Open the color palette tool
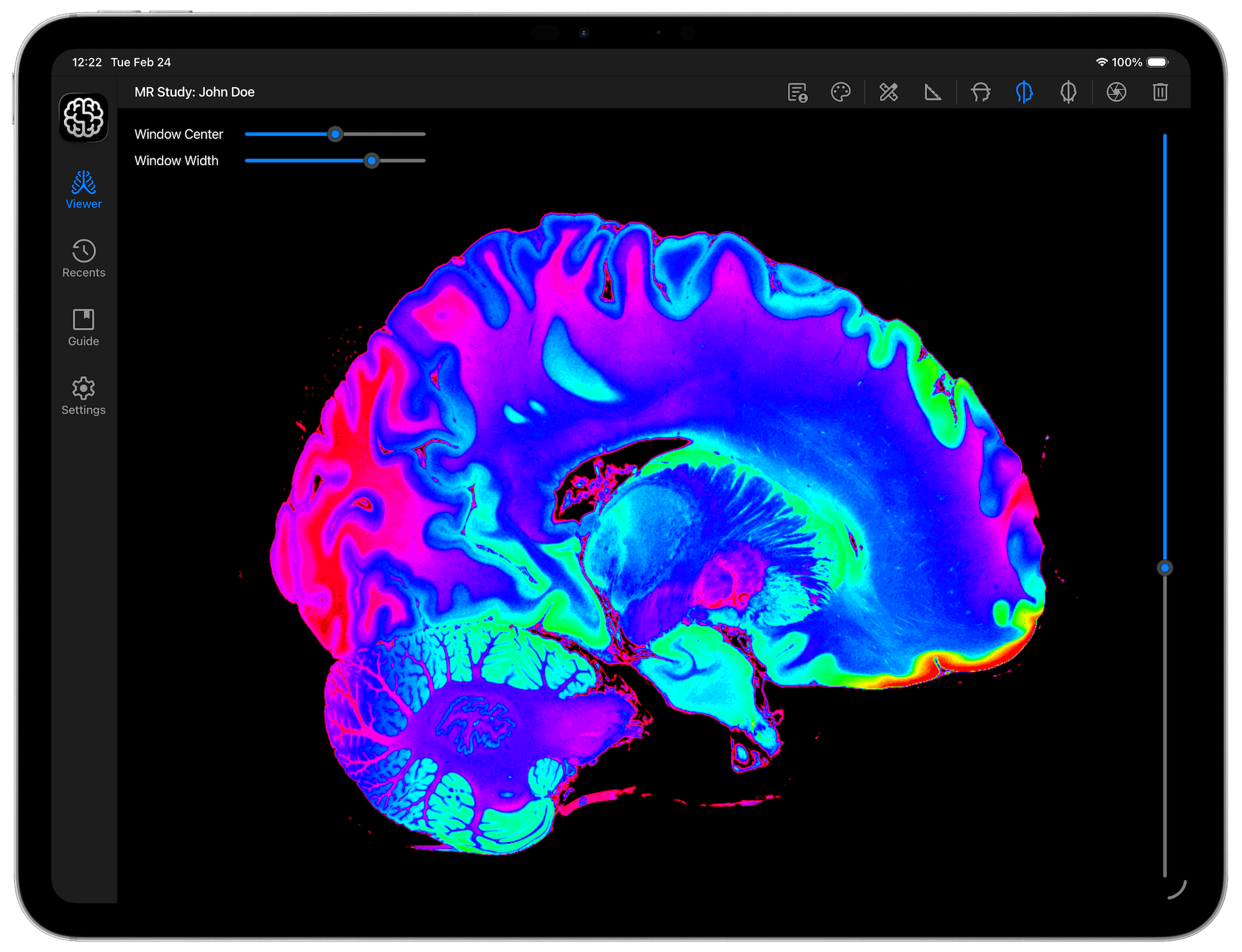The image size is (1242, 952). (x=841, y=93)
